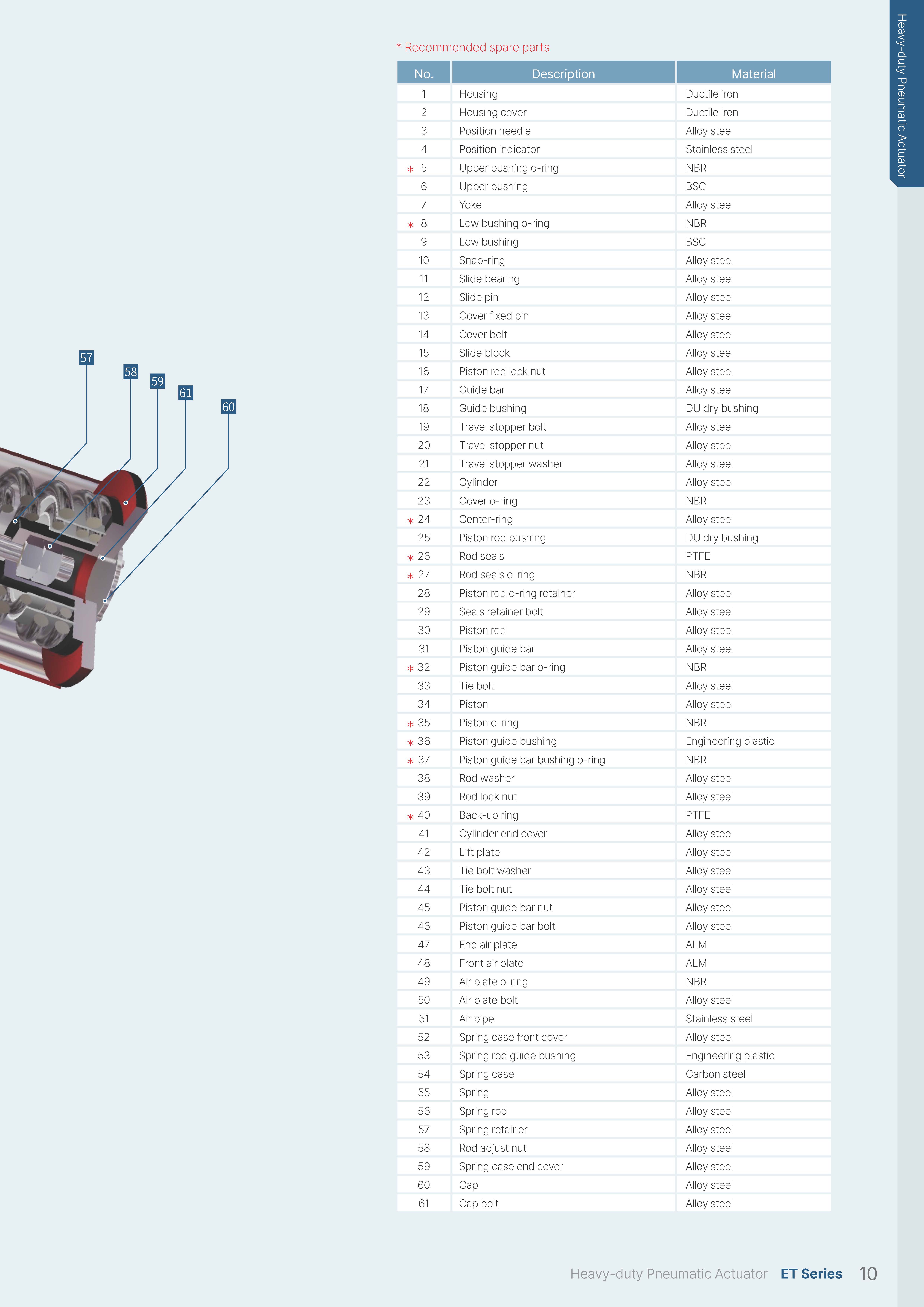Click callout label 61 on the diagram

click(x=186, y=393)
